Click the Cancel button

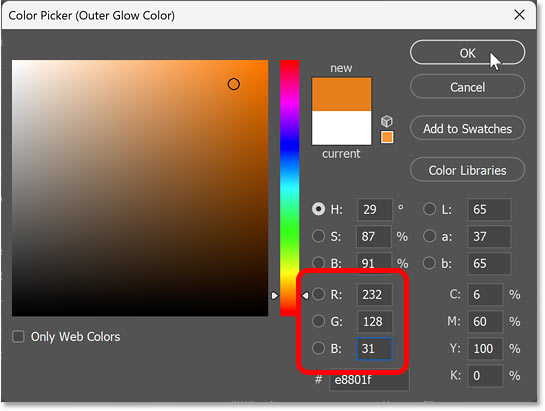(467, 87)
